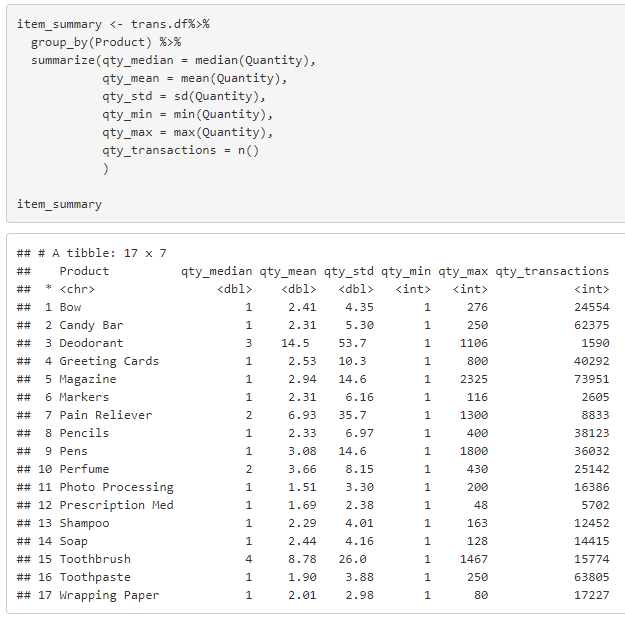Click the qty_max column header
This screenshot has width=625, height=618.
(462, 271)
